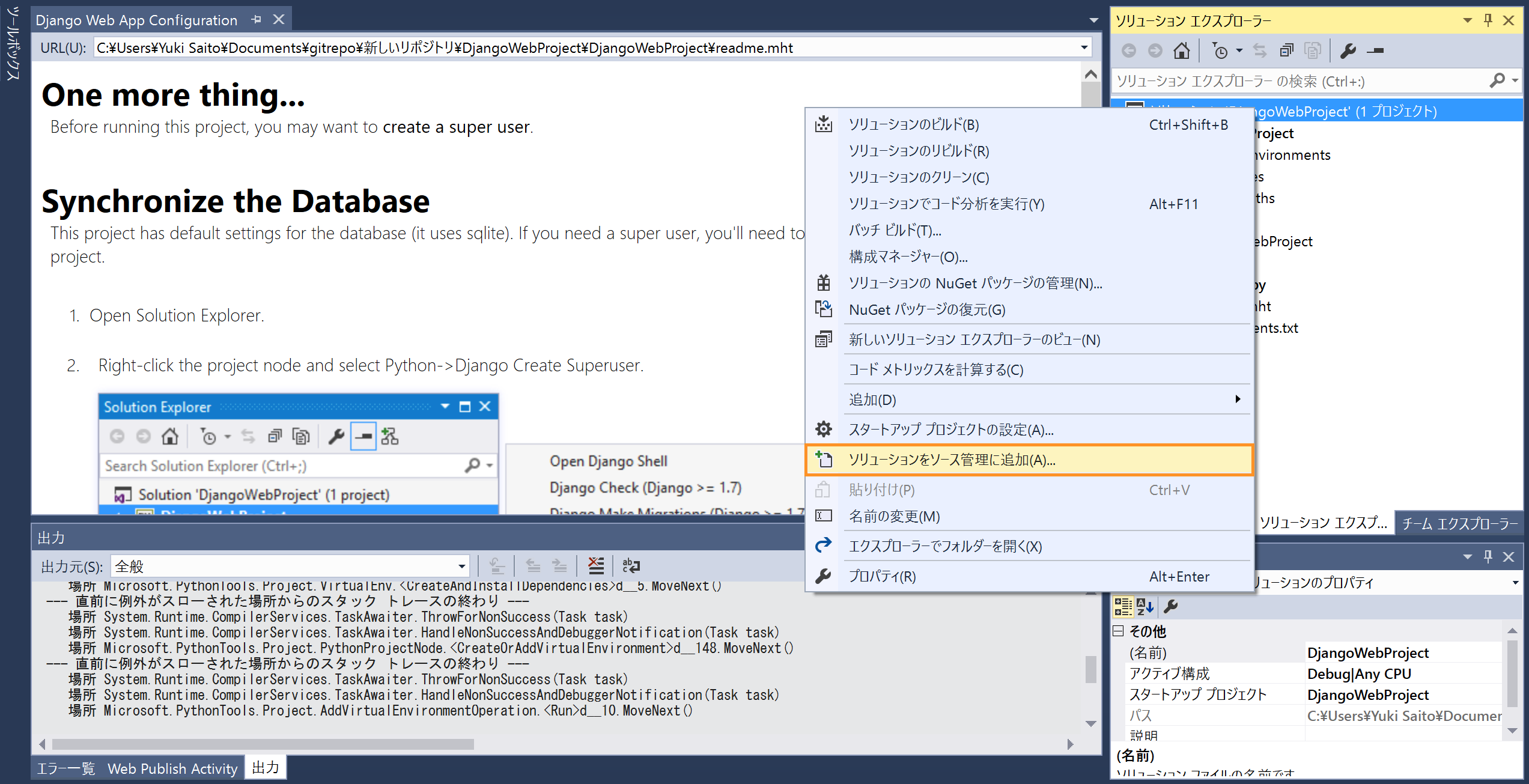Toggle auto-hide pin on Properties panel
The height and width of the screenshot is (784, 1529).
click(x=1488, y=557)
